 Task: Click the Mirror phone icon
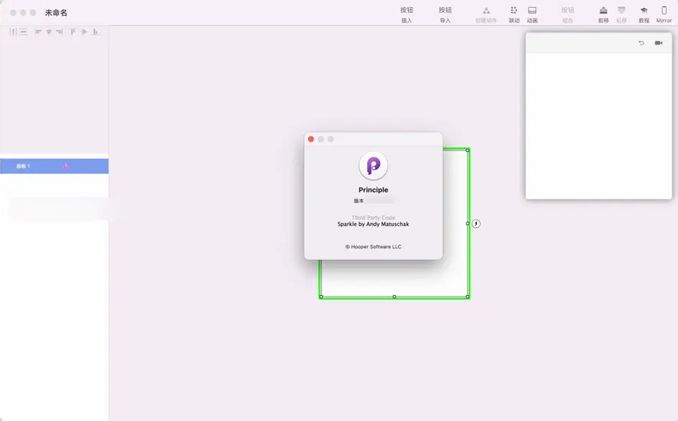point(664,10)
